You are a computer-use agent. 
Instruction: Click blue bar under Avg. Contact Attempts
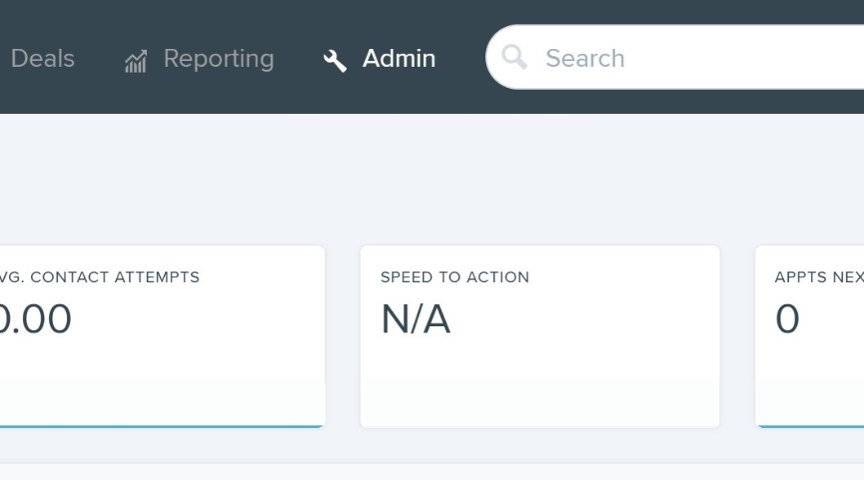[161, 426]
